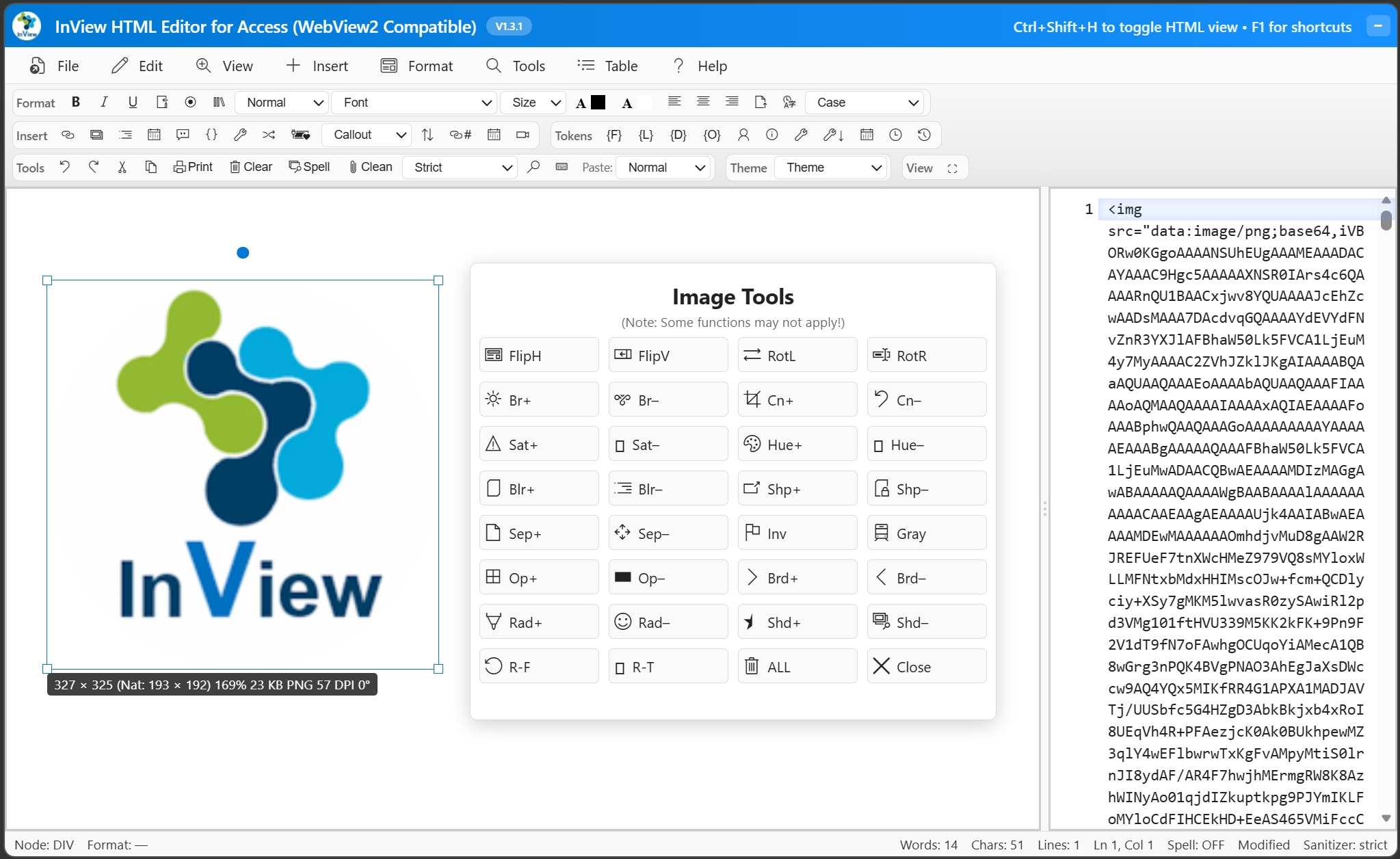This screenshot has width=1400, height=859.
Task: Insert the {F} token
Action: click(614, 135)
